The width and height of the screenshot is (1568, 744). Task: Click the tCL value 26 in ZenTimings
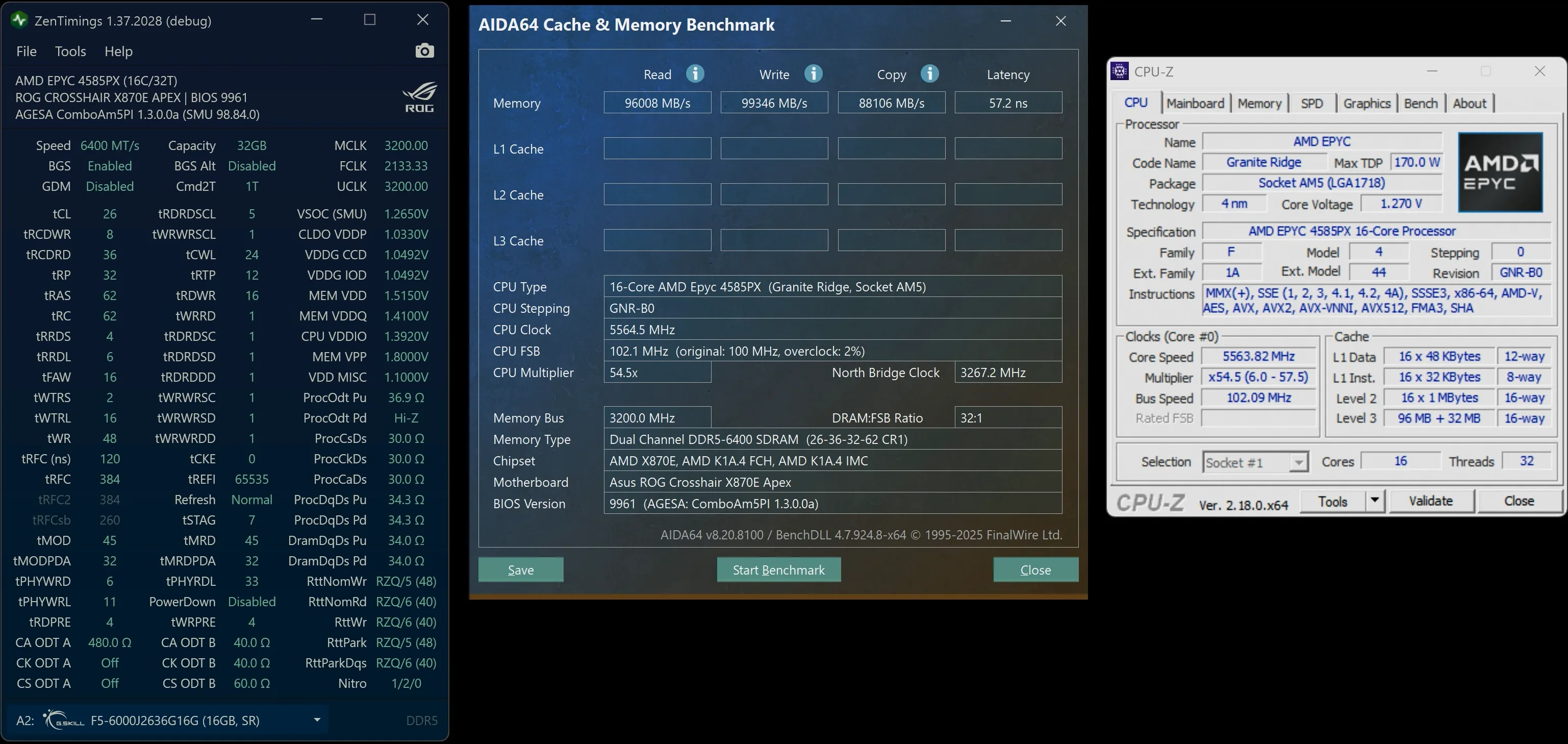[110, 214]
